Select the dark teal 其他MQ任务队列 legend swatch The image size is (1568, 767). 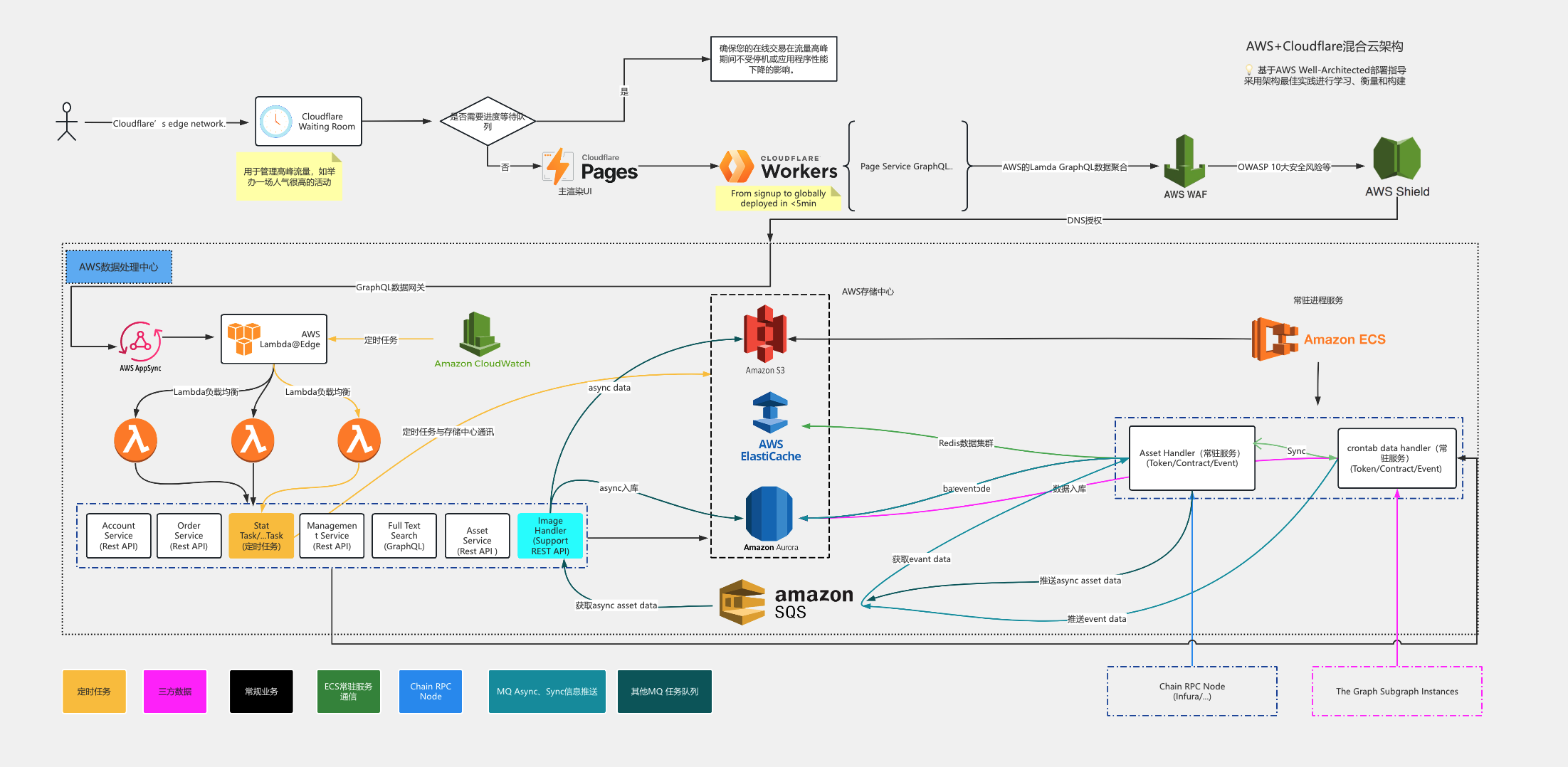coord(665,691)
